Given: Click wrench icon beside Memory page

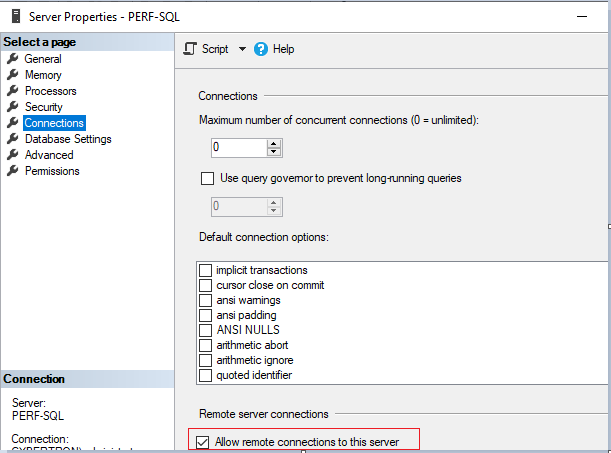Looking at the screenshot, I should [12, 75].
